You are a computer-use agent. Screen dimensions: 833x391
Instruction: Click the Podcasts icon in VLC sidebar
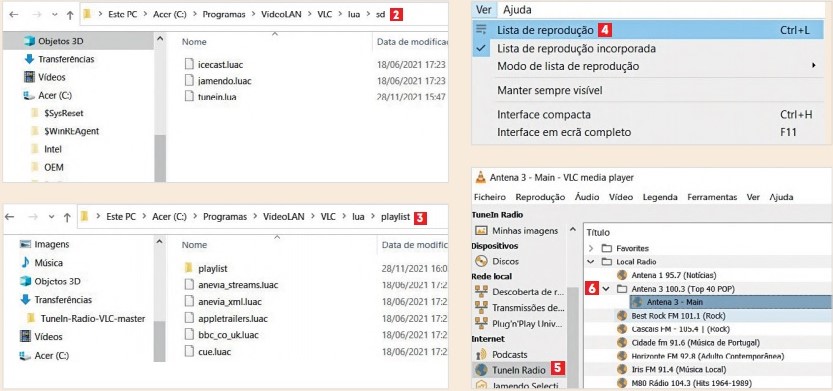pyautogui.click(x=481, y=354)
